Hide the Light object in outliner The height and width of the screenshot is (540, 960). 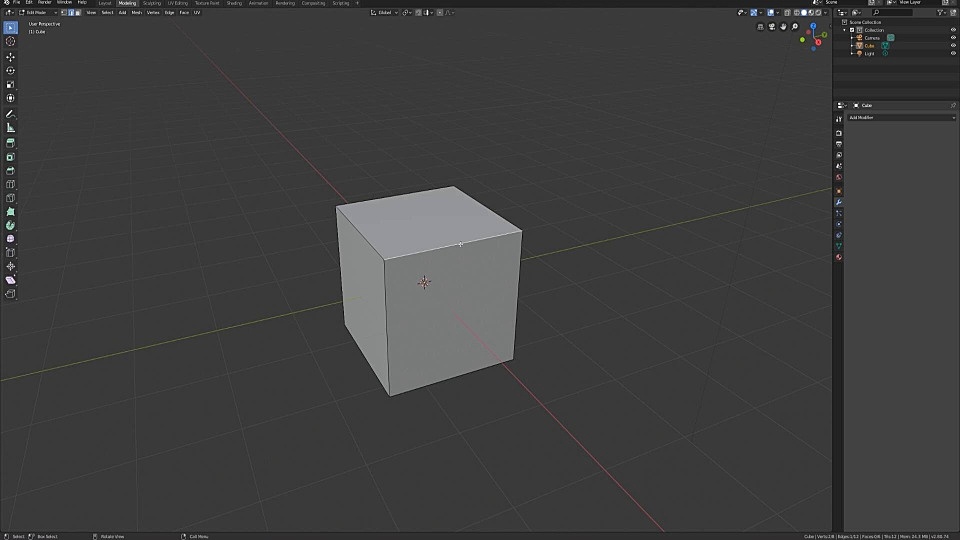[953, 53]
